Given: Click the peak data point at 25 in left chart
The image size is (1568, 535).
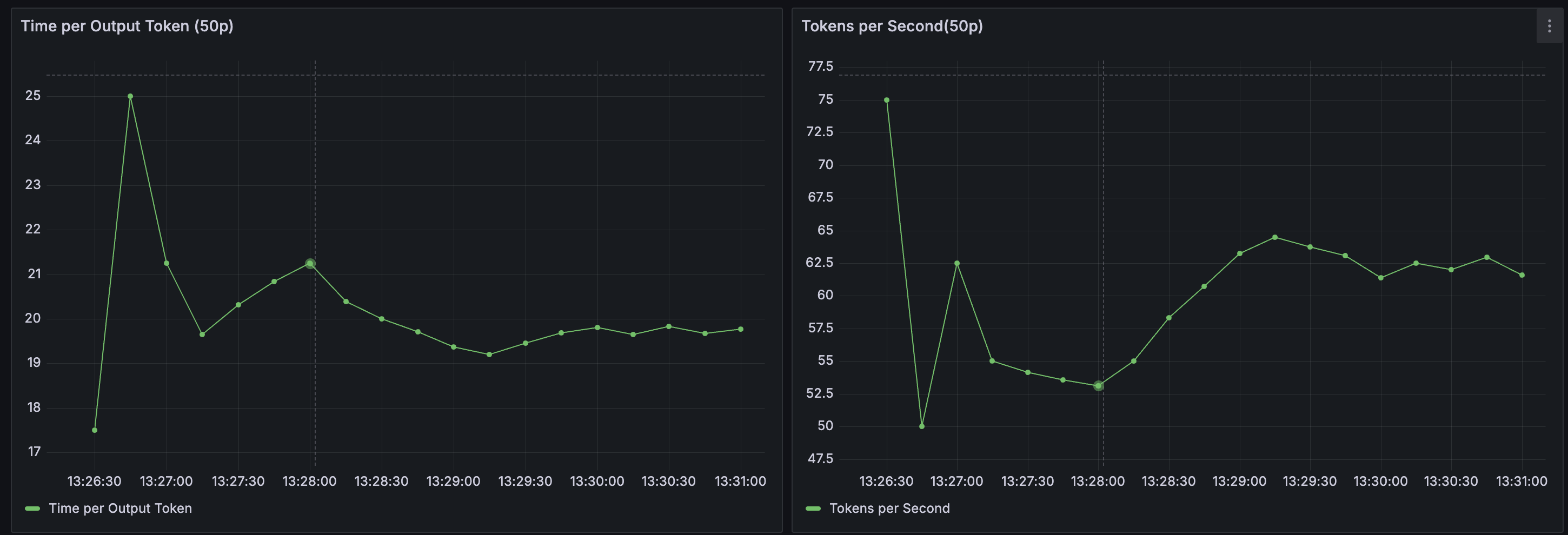Looking at the screenshot, I should pyautogui.click(x=130, y=96).
